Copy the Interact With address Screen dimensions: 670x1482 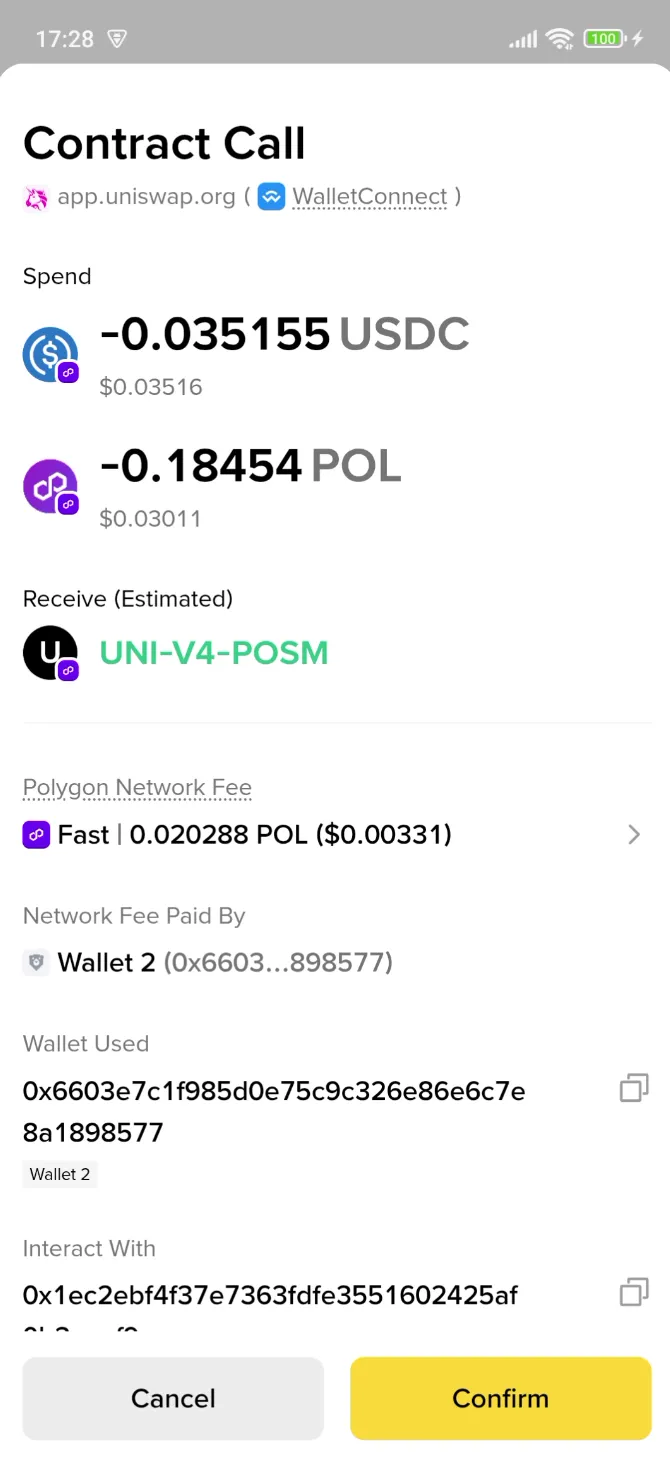[x=632, y=1292]
